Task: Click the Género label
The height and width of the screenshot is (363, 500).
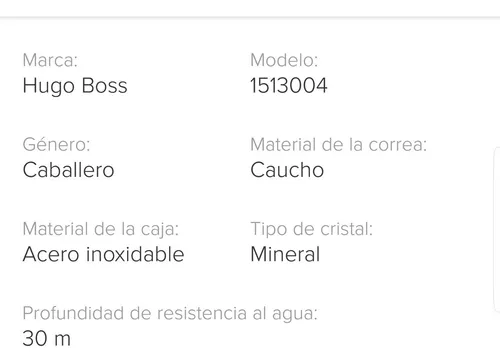Action: pos(56,145)
